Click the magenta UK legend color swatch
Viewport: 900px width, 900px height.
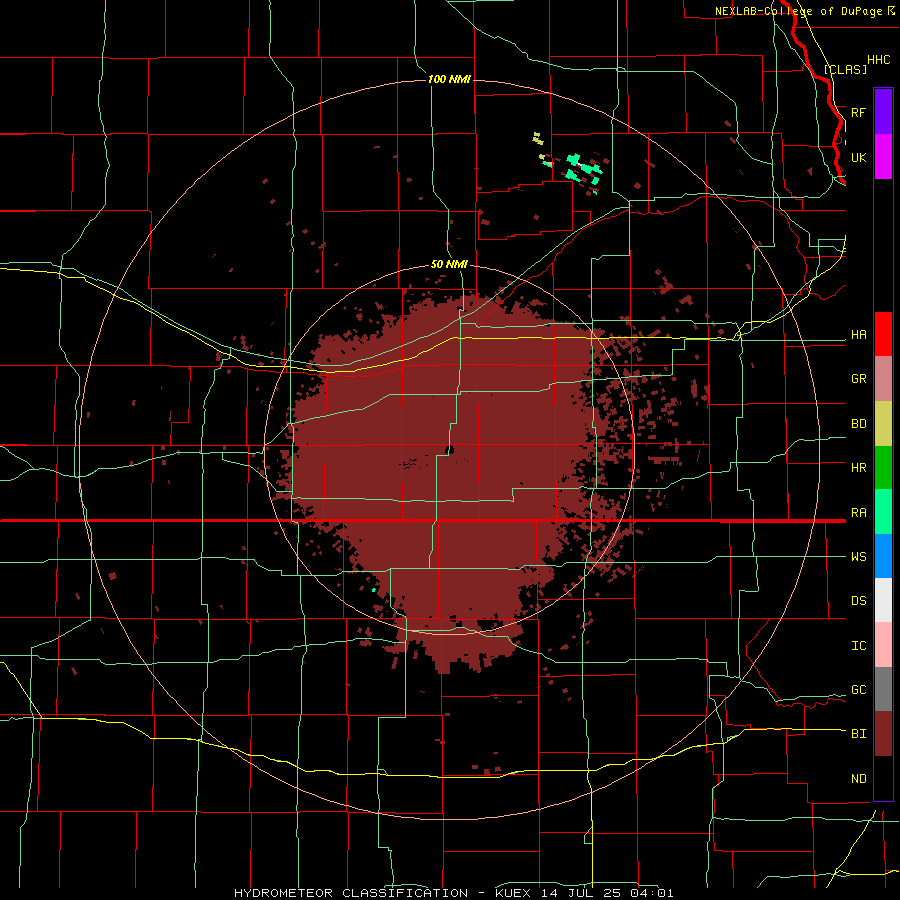[883, 157]
